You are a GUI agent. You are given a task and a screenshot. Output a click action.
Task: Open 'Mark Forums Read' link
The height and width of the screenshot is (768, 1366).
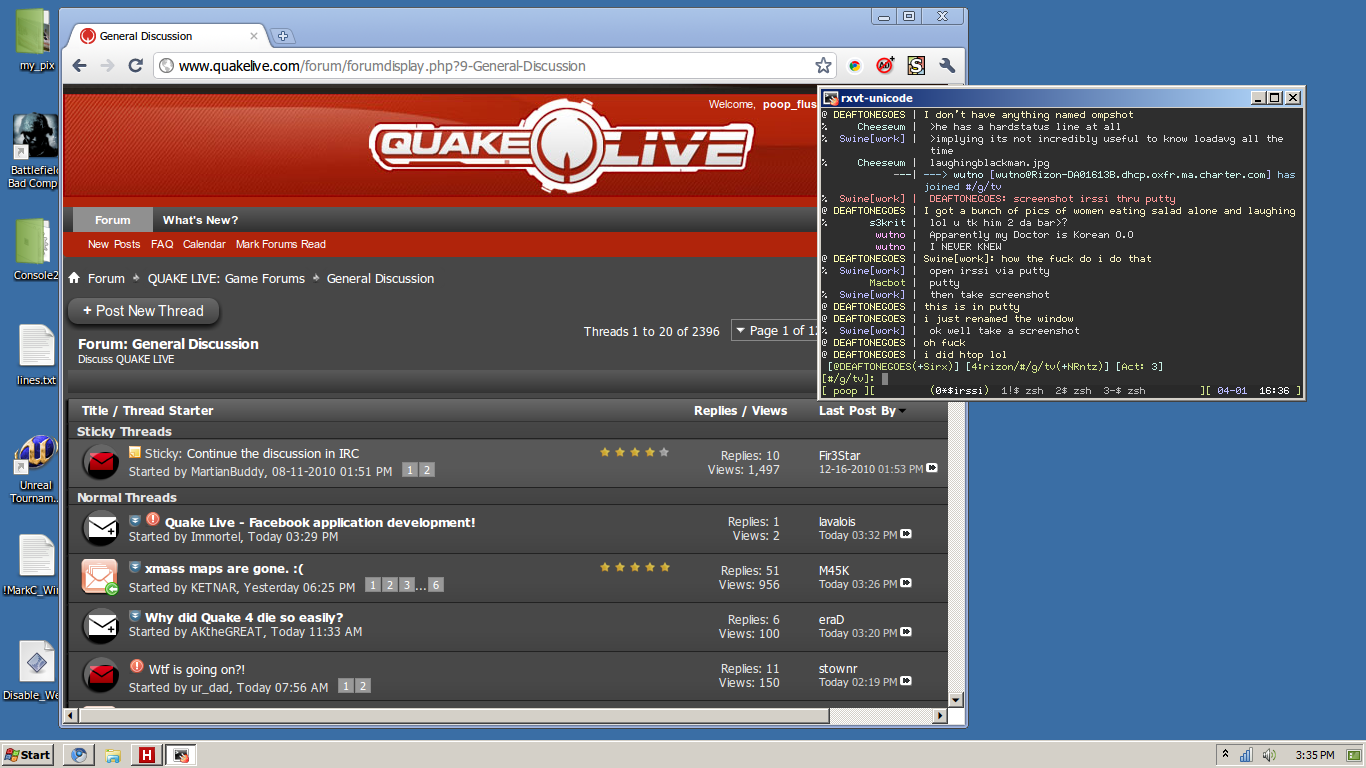280,244
